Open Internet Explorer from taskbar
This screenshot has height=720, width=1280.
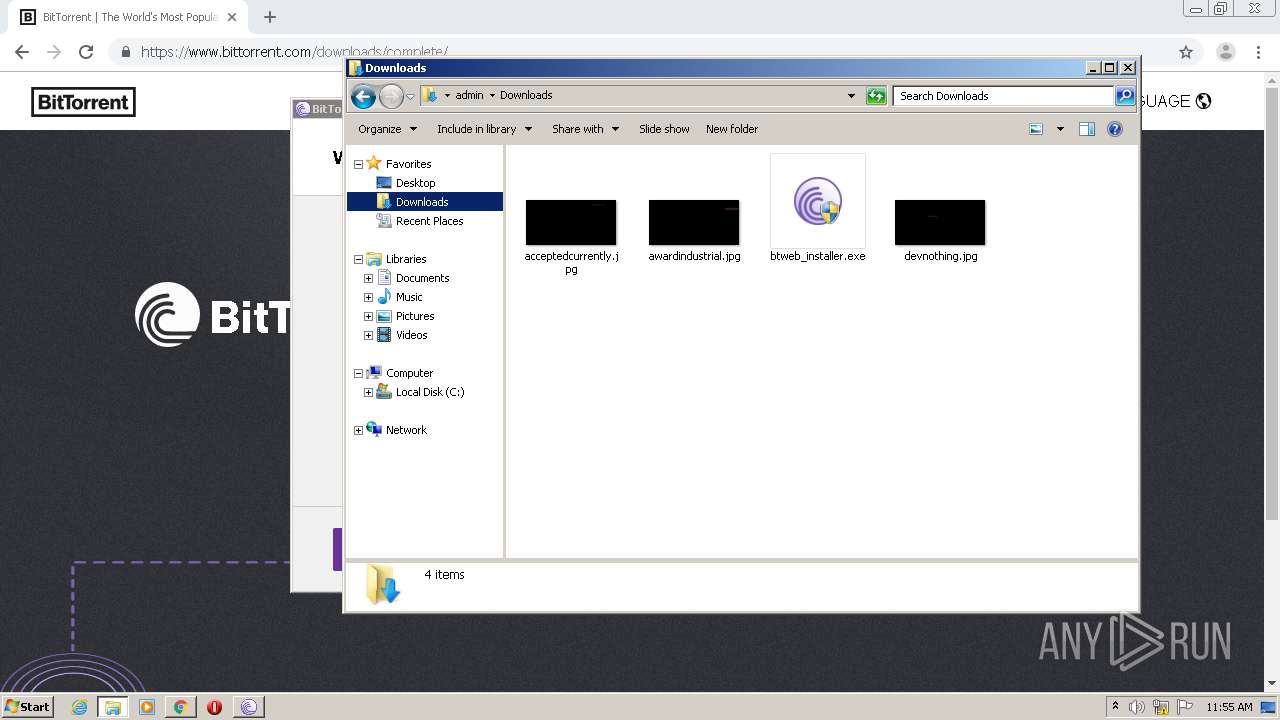point(79,707)
